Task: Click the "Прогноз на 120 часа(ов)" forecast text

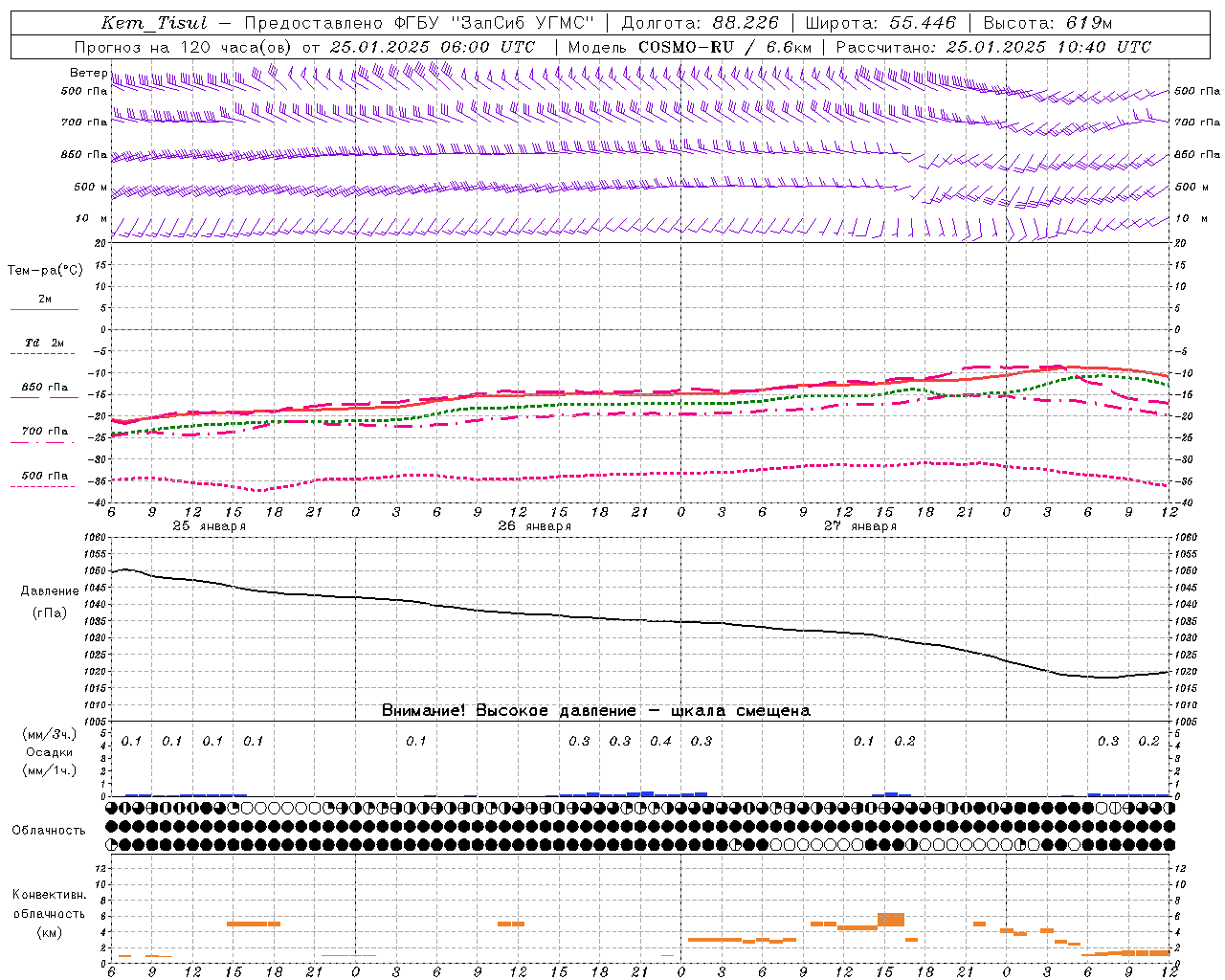Action: (184, 47)
